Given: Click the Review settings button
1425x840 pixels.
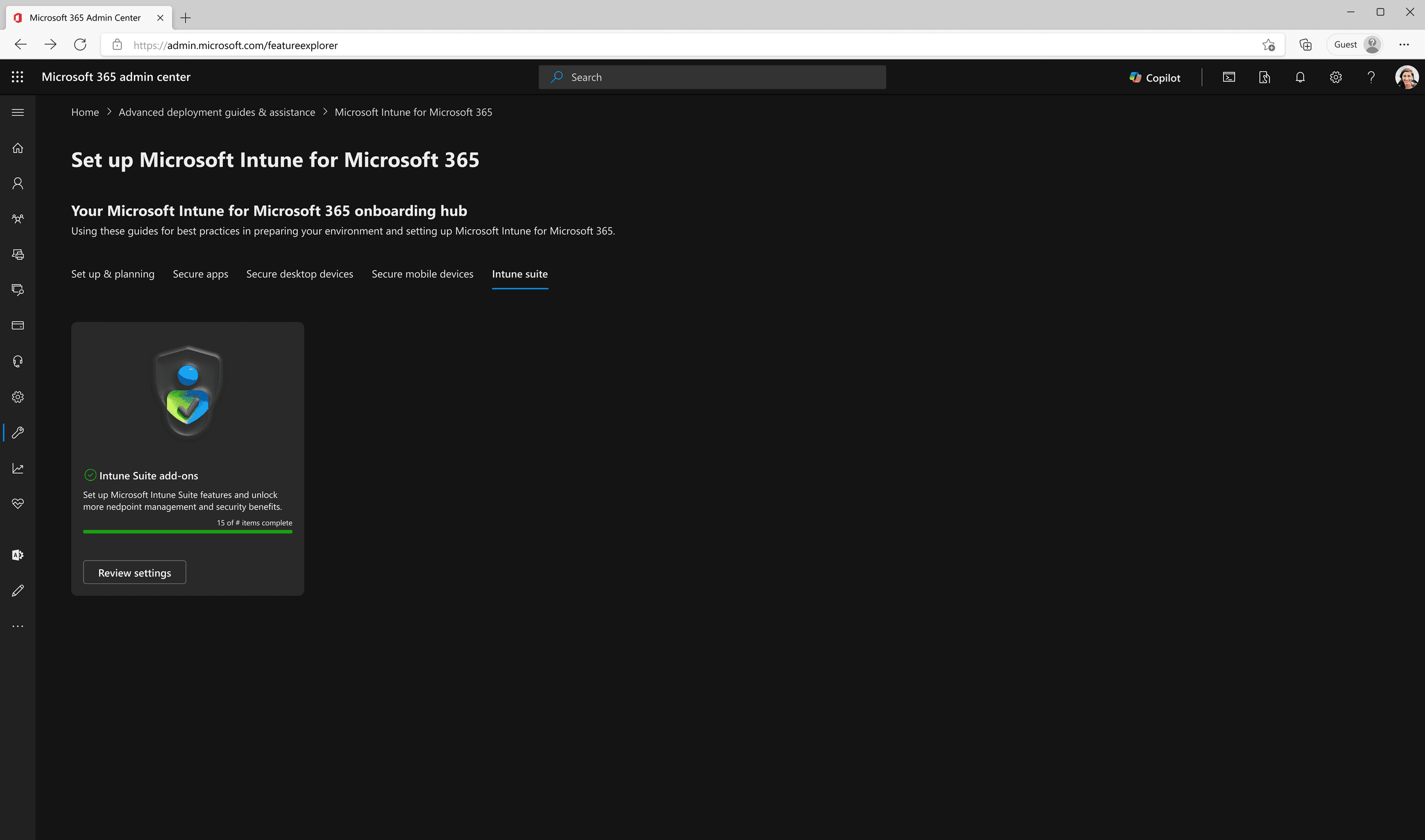Looking at the screenshot, I should 135,573.
